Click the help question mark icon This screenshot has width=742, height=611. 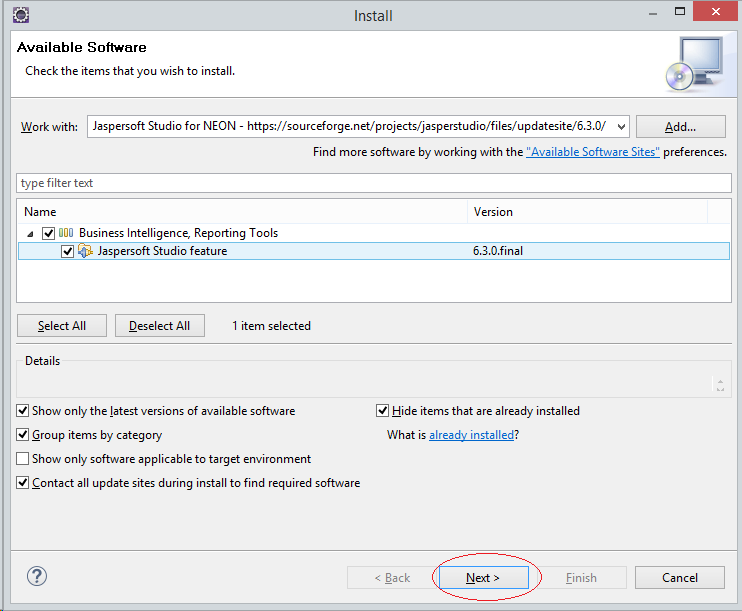pos(36,576)
